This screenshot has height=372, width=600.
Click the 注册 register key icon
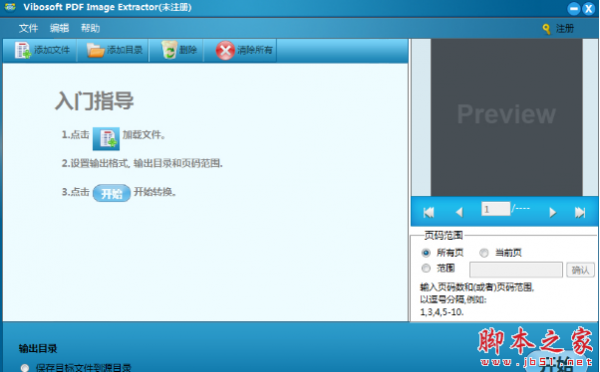546,29
